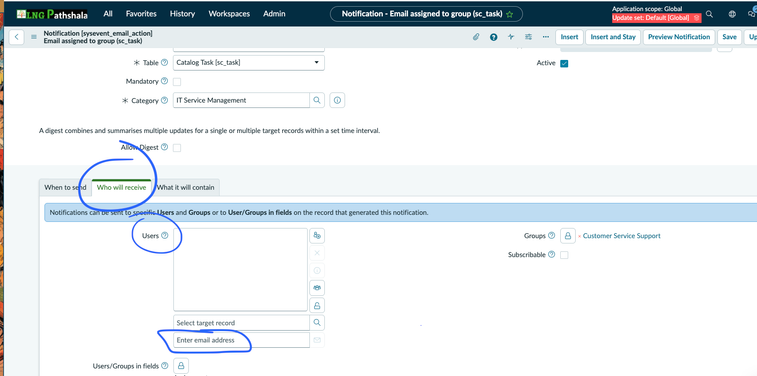The image size is (757, 376).
Task: Focus the Category IT Service Management field
Action: (x=241, y=100)
